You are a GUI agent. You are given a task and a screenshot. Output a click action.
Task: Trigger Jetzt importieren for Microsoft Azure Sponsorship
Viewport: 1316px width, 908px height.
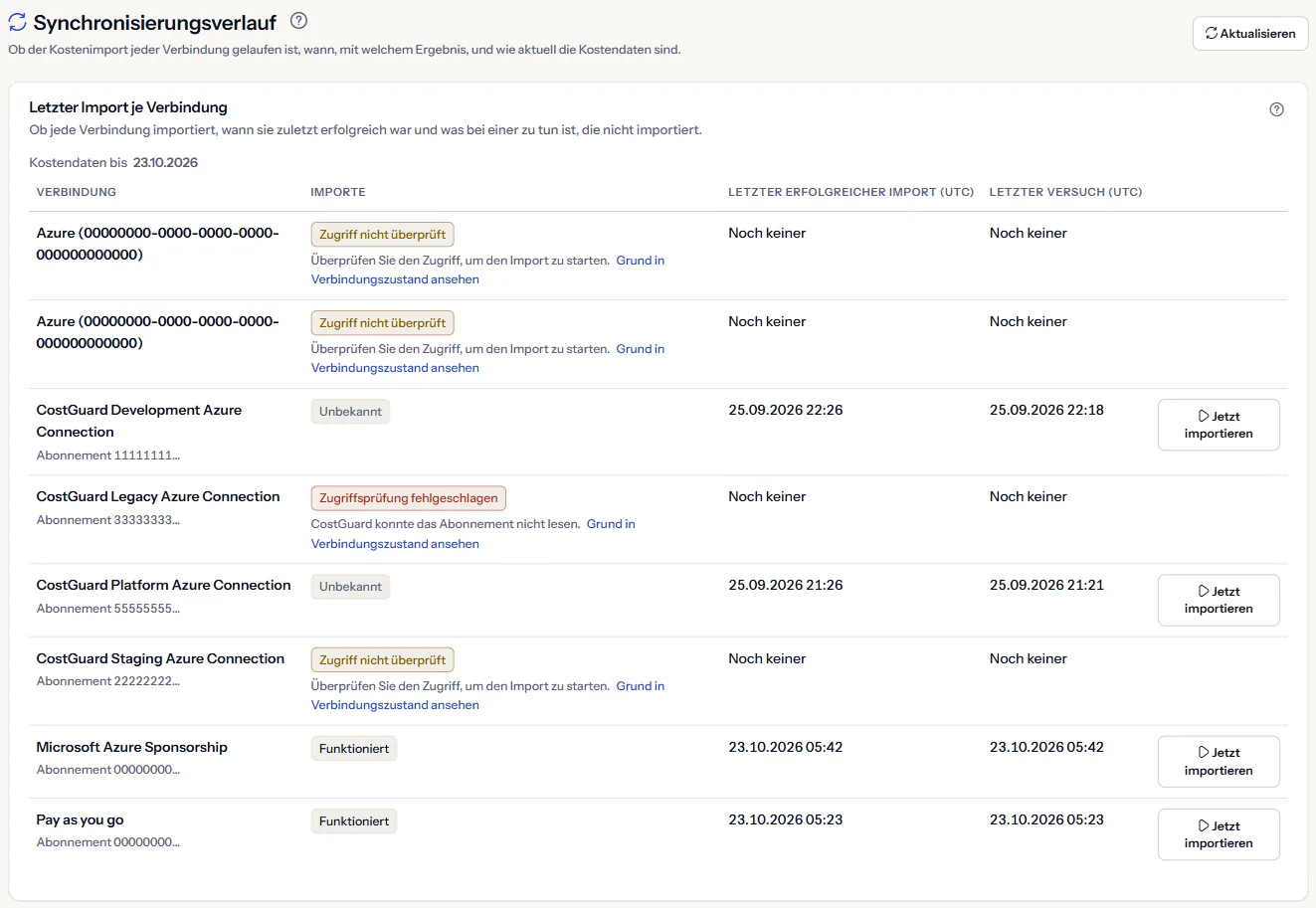click(1219, 762)
